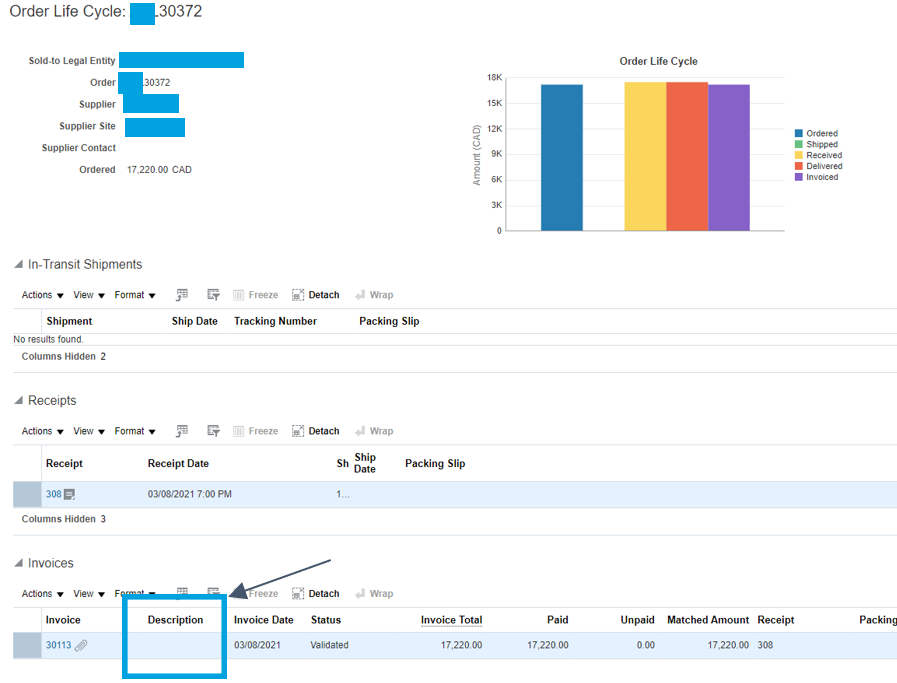Viewport: 897px width, 683px height.
Task: Open the Format menu in In-Transit Shipments
Action: tap(131, 294)
